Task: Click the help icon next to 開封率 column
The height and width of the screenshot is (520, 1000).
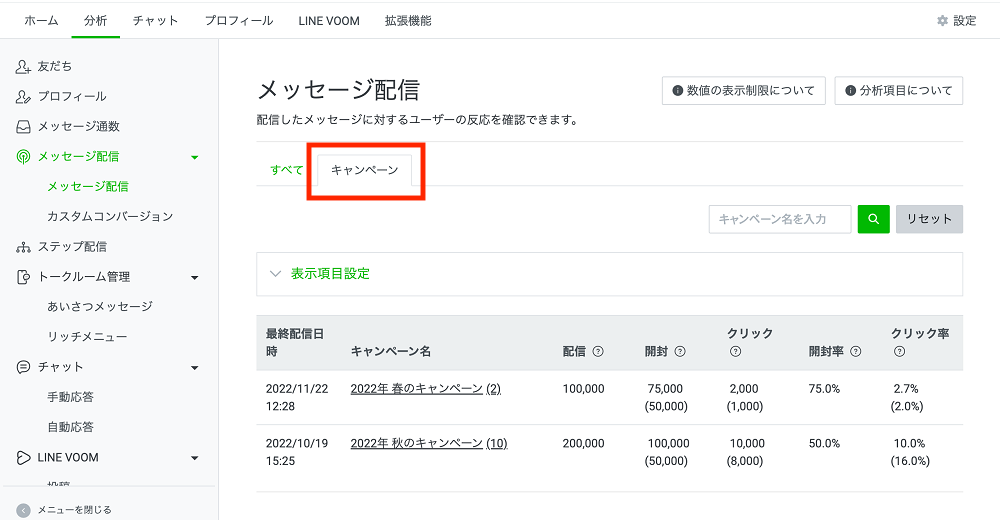Action: click(x=856, y=352)
